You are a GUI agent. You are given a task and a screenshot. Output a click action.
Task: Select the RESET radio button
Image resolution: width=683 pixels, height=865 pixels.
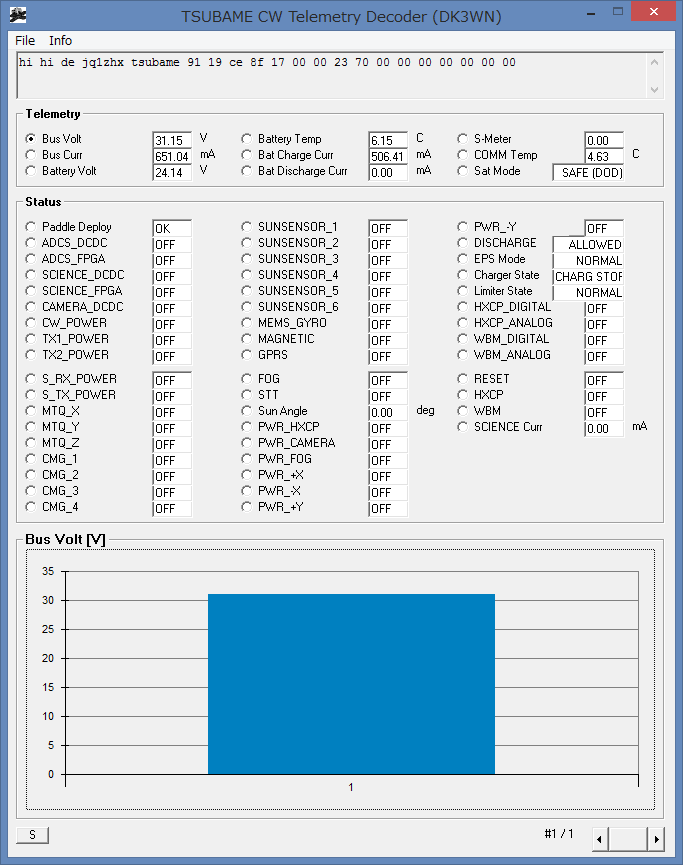click(x=462, y=378)
